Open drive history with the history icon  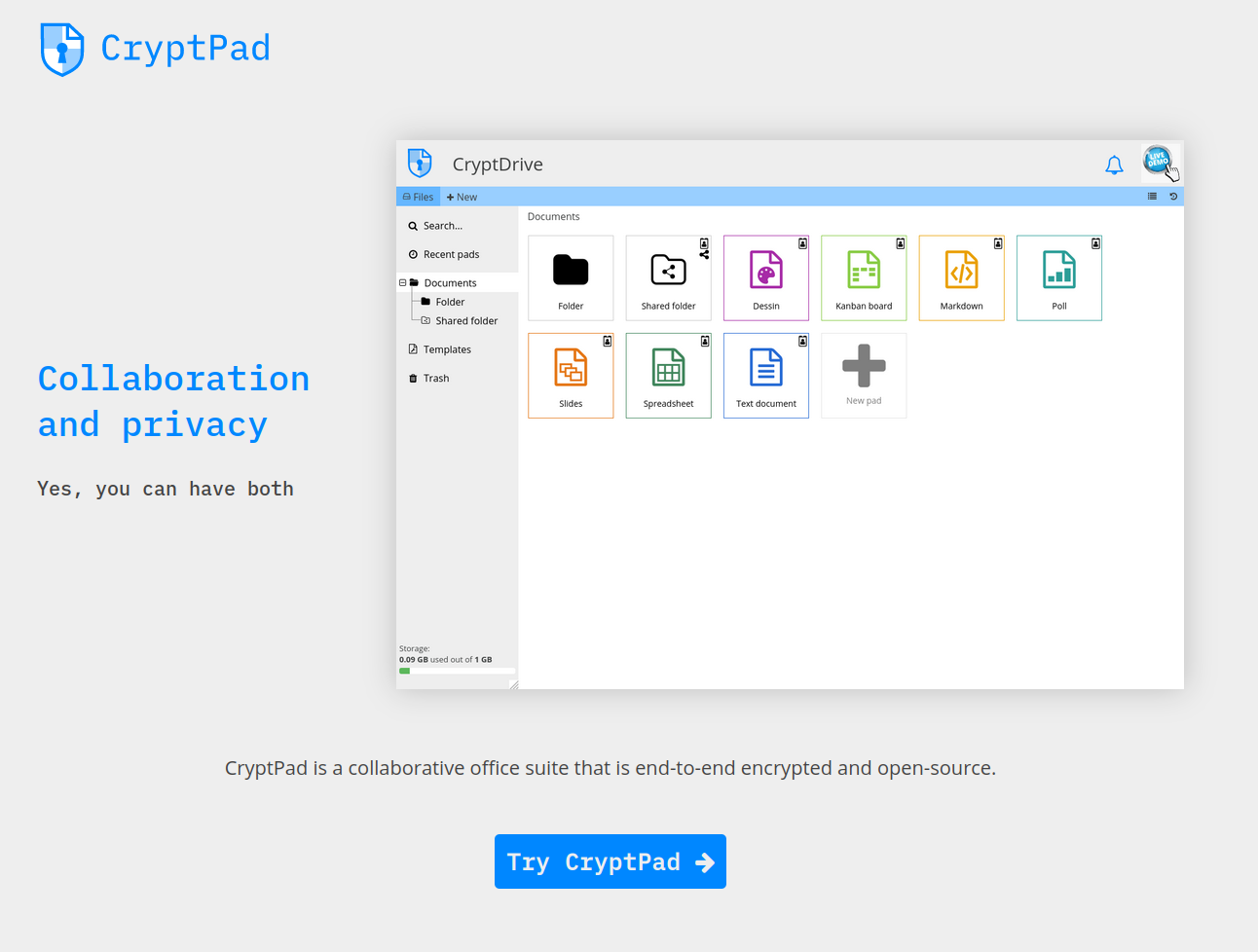(1173, 197)
